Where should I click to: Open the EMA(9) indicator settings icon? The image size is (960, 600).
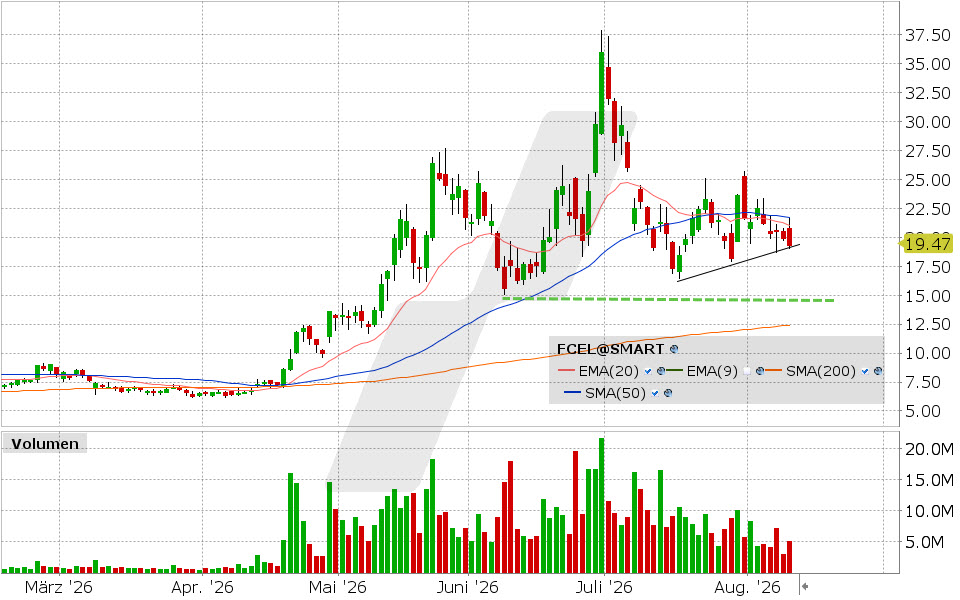click(x=760, y=371)
